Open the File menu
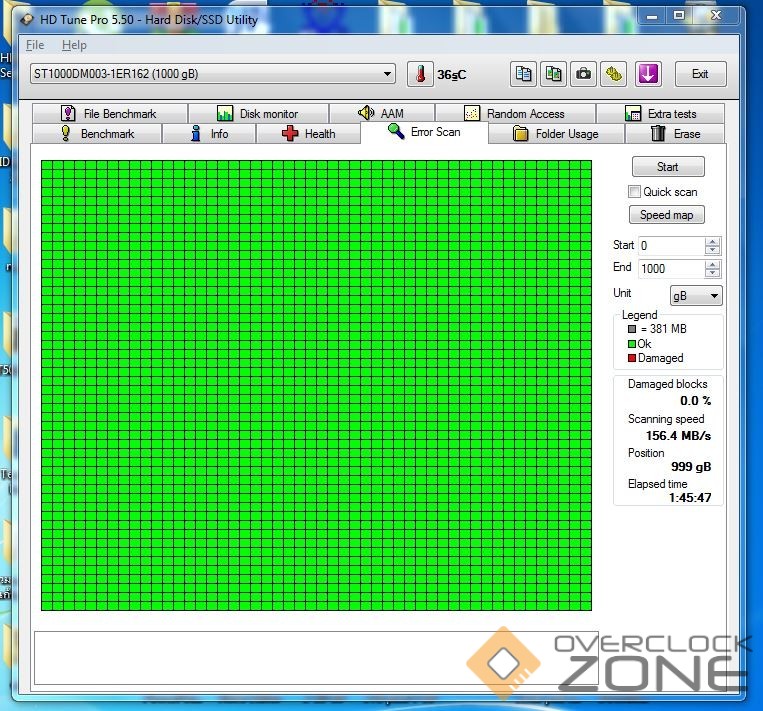The image size is (763, 711). pyautogui.click(x=35, y=45)
